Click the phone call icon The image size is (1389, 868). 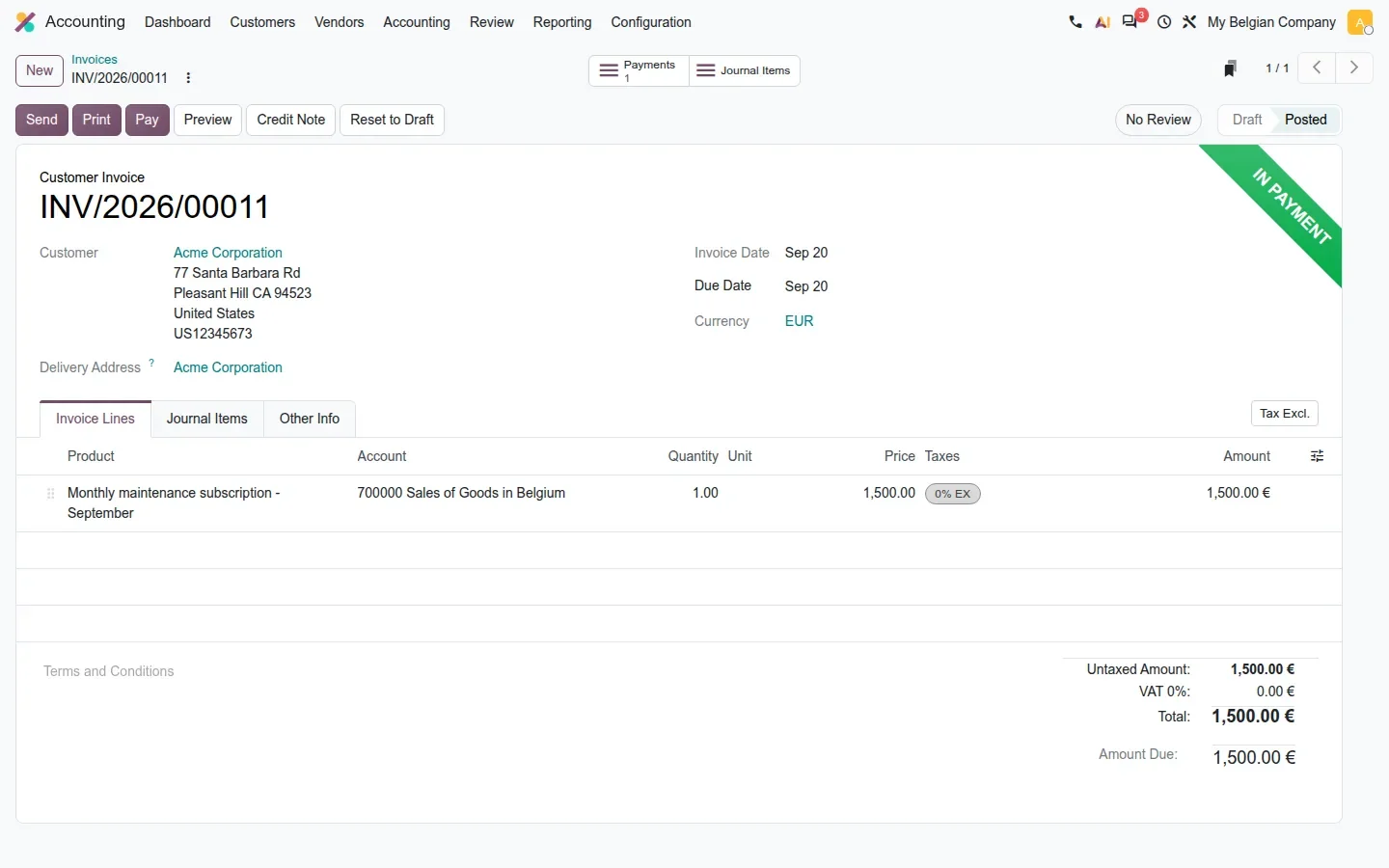tap(1076, 22)
